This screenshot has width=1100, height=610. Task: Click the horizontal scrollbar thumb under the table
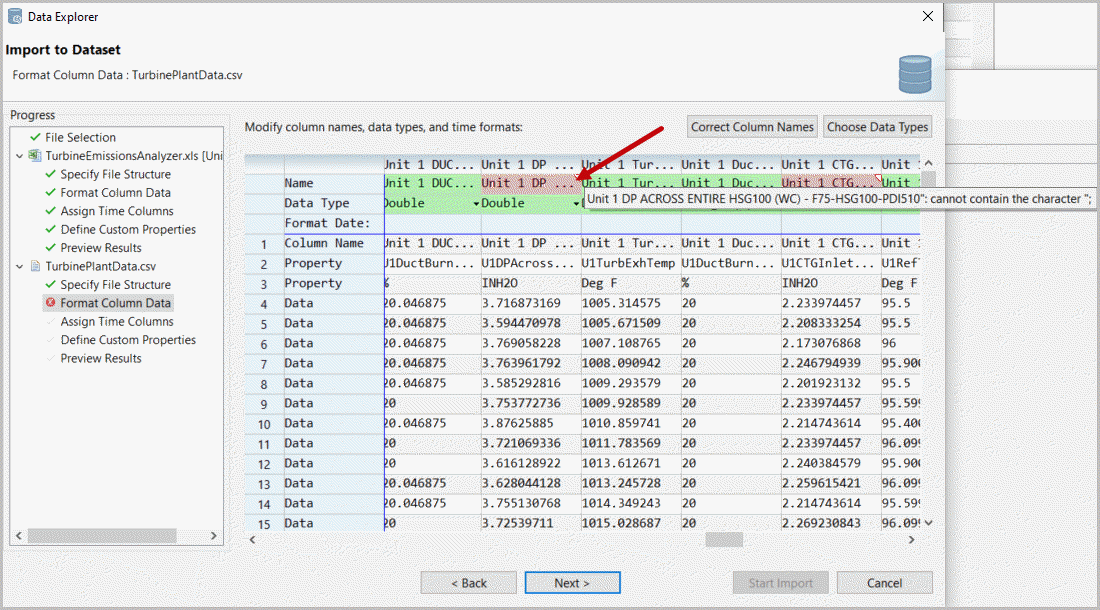(723, 539)
